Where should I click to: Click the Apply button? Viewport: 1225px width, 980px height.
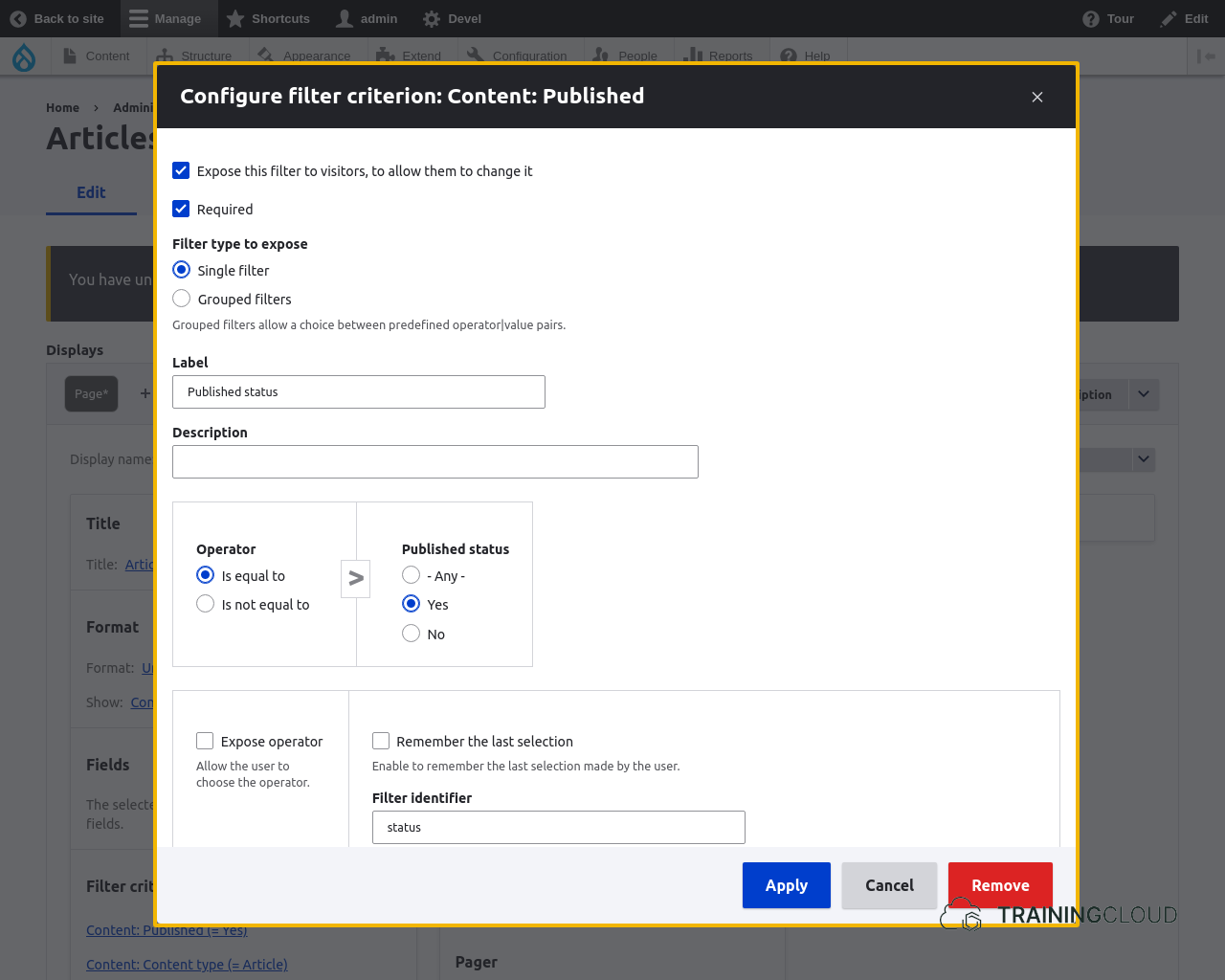tap(787, 885)
